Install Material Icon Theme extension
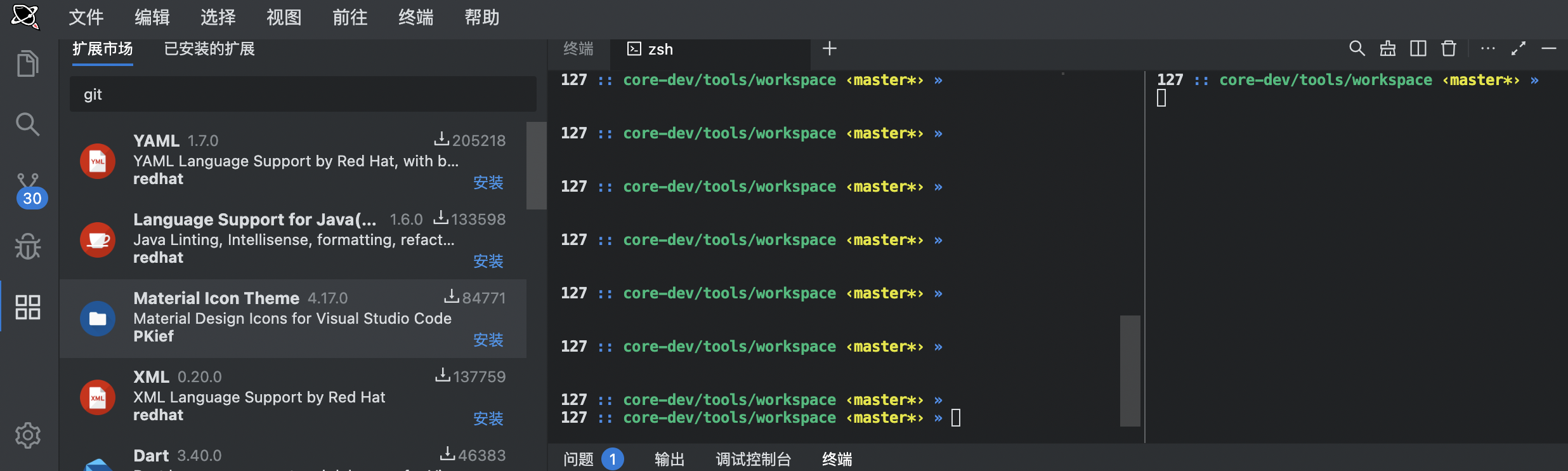 [x=488, y=340]
